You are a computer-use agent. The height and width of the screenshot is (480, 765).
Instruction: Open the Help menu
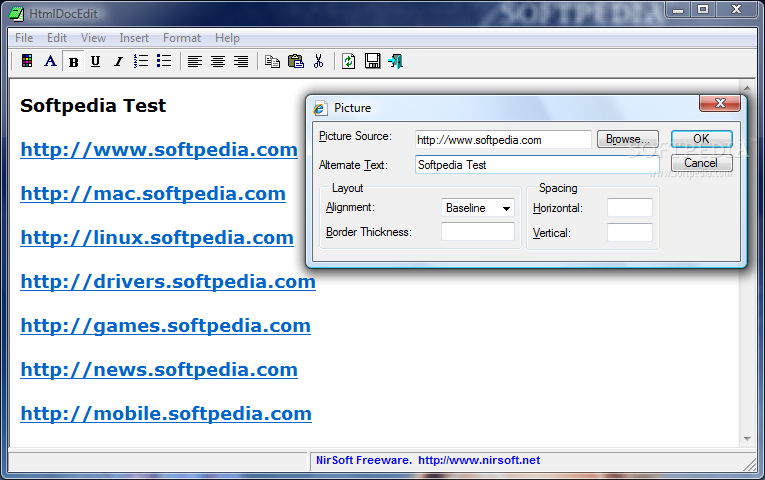point(227,38)
